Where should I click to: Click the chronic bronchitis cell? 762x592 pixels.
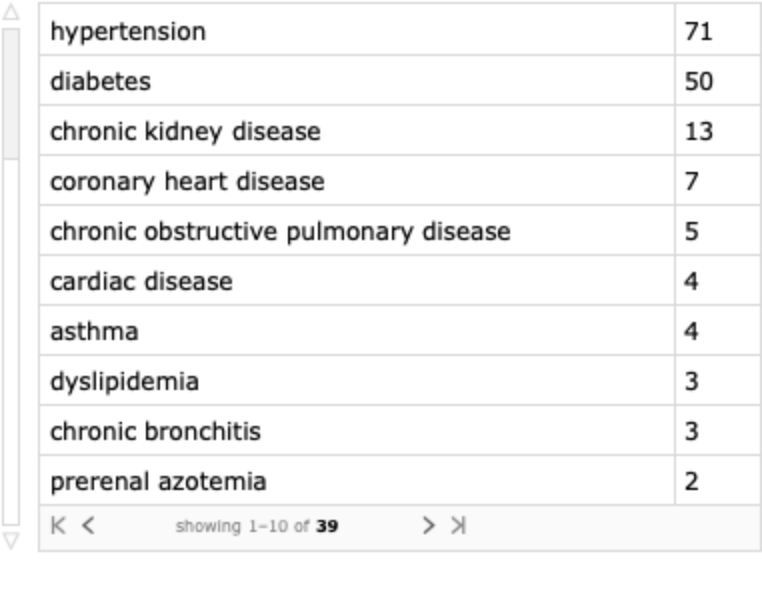pos(155,431)
